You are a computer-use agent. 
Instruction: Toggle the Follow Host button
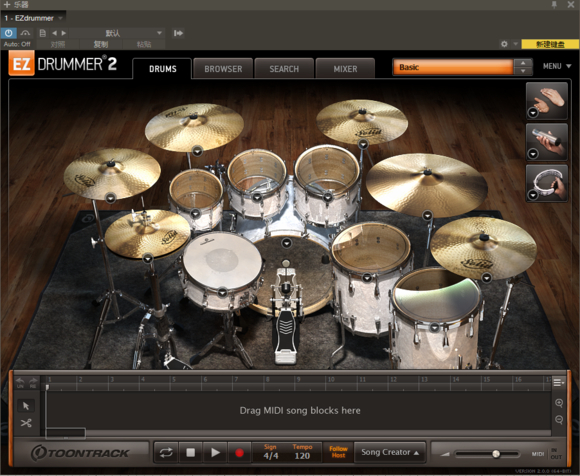click(x=338, y=452)
